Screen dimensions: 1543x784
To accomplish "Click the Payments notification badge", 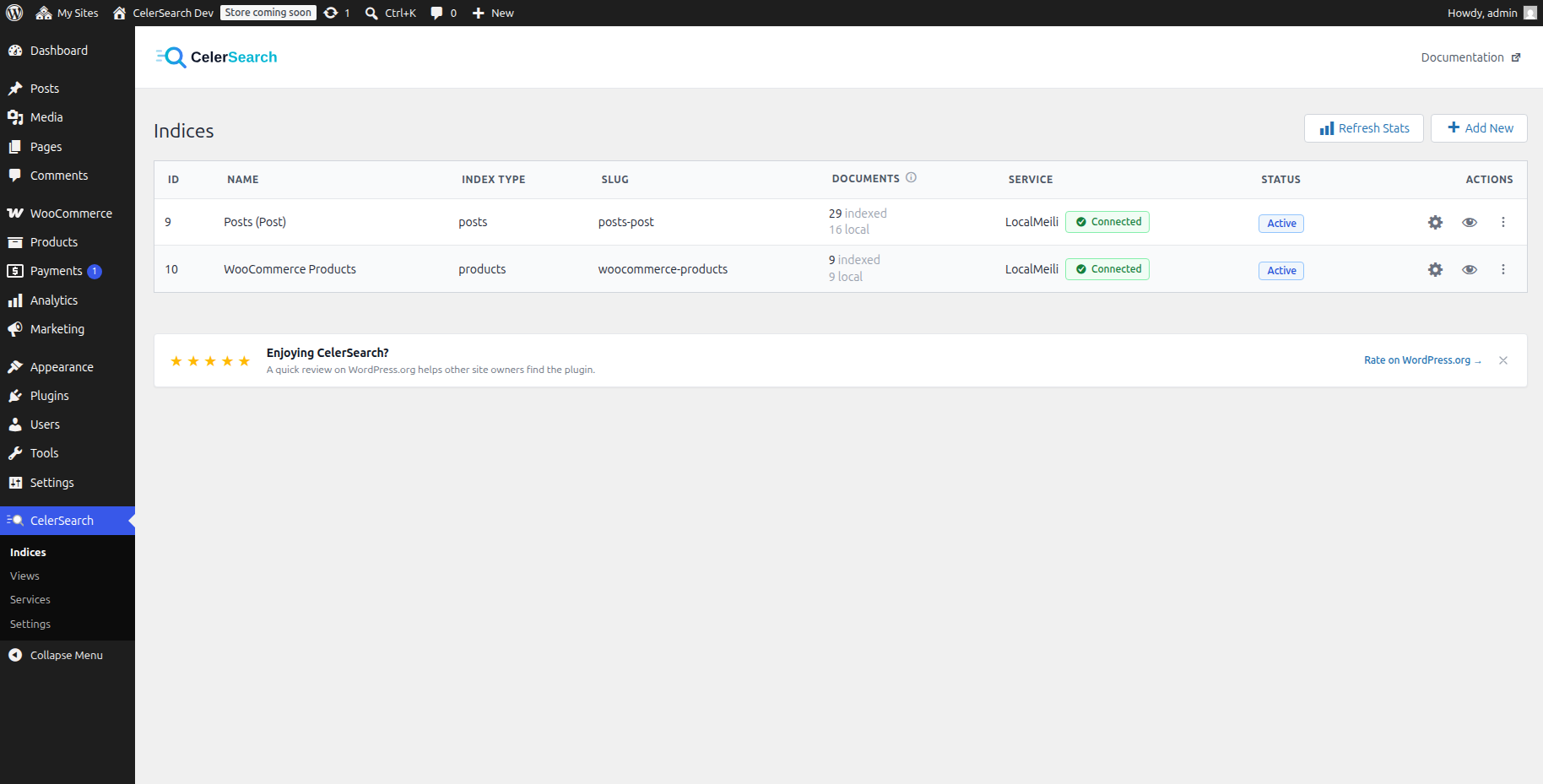I will pos(95,271).
